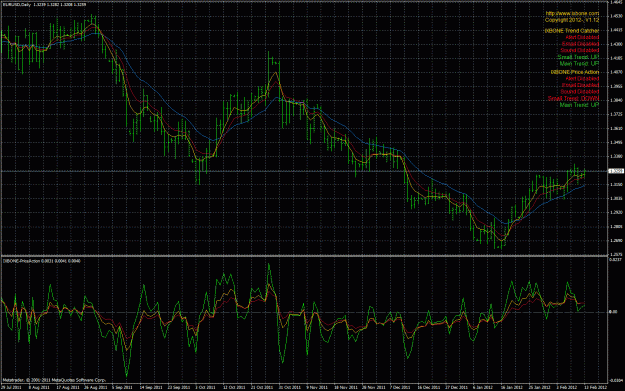Click the 6 Jan 2012 date label

(483, 387)
